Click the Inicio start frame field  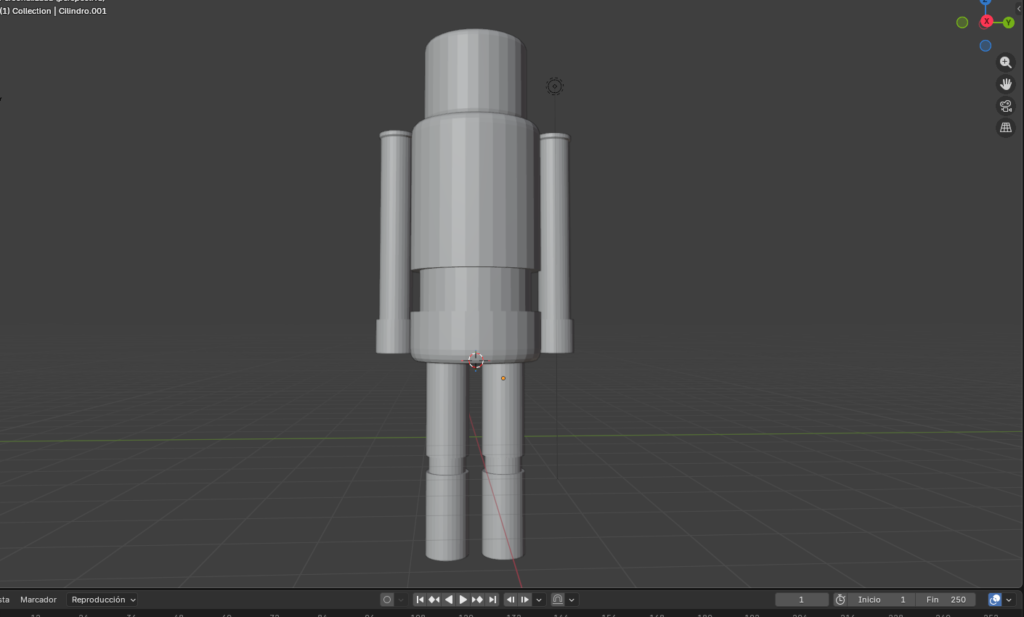(x=882, y=599)
